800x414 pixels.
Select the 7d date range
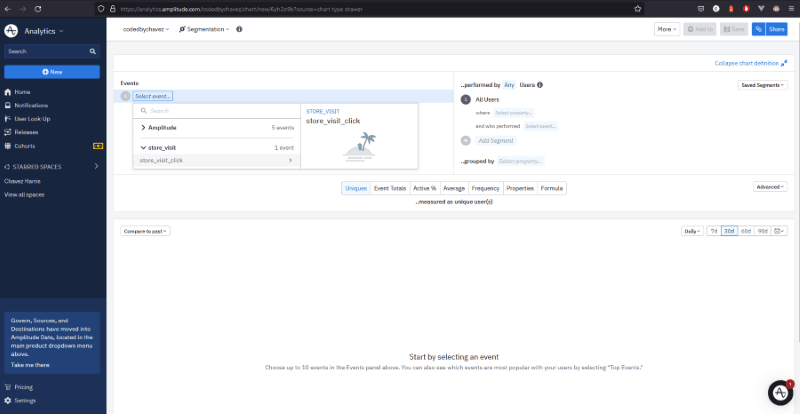pyautogui.click(x=714, y=231)
